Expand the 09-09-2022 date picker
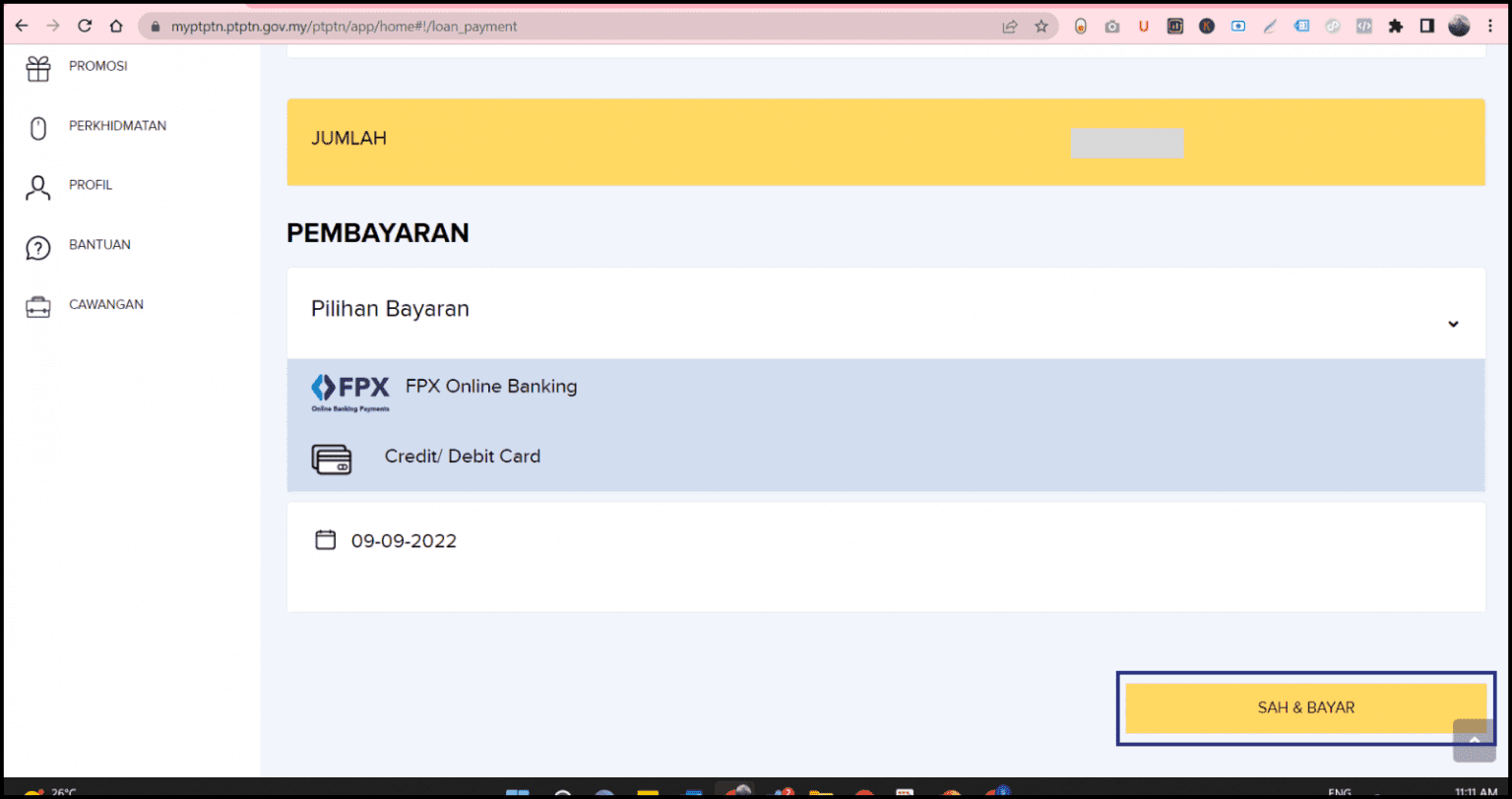This screenshot has width=1512, height=799. (x=405, y=540)
